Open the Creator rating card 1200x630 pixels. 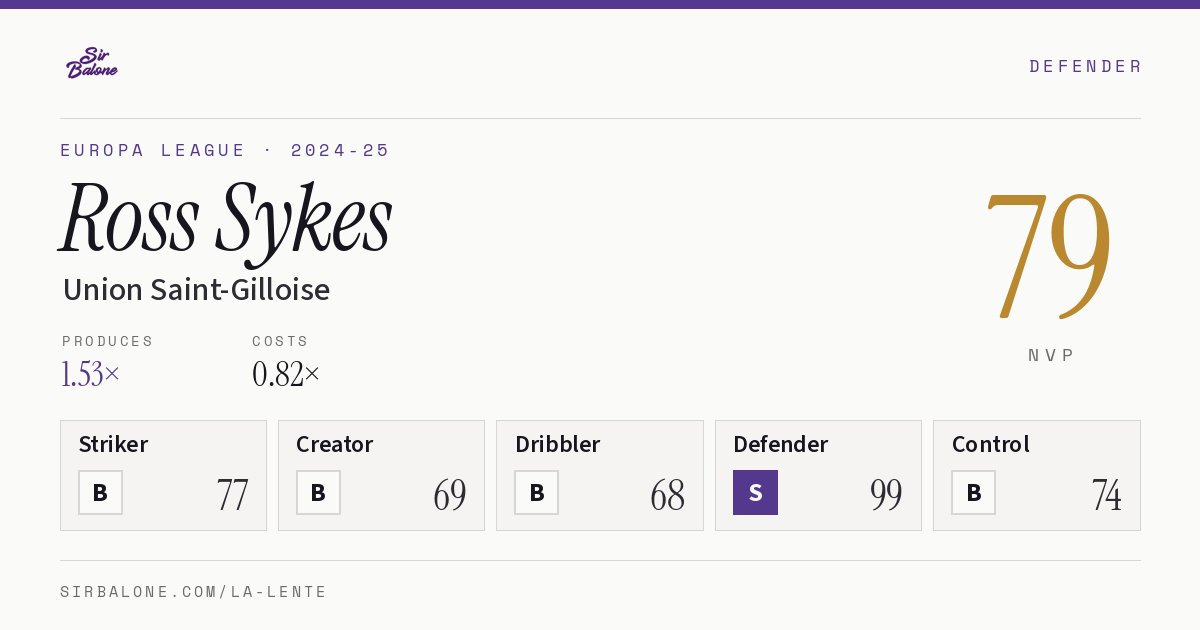(381, 475)
